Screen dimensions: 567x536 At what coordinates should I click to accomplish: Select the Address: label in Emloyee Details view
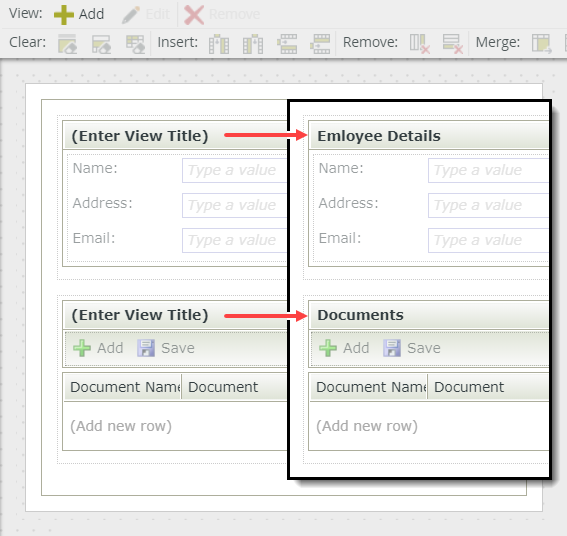349,203
